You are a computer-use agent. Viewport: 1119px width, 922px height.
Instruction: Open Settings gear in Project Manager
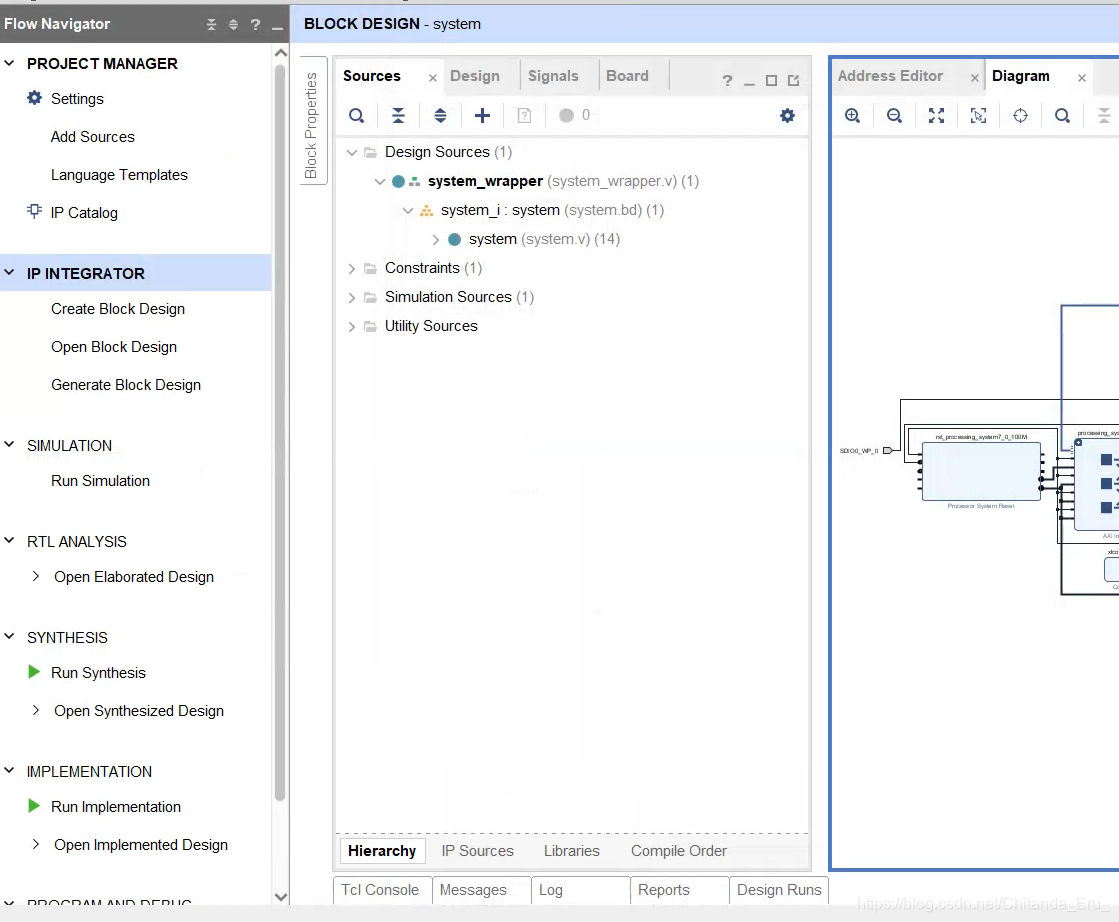(34, 98)
